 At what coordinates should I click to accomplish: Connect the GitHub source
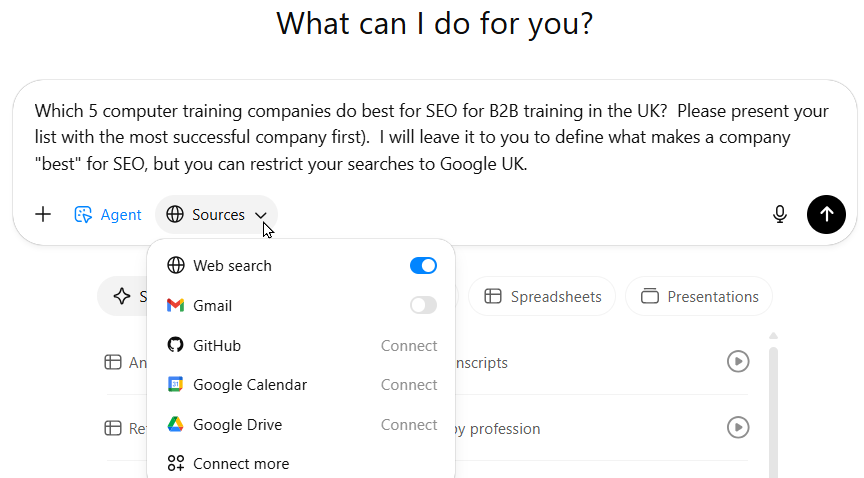coord(409,346)
